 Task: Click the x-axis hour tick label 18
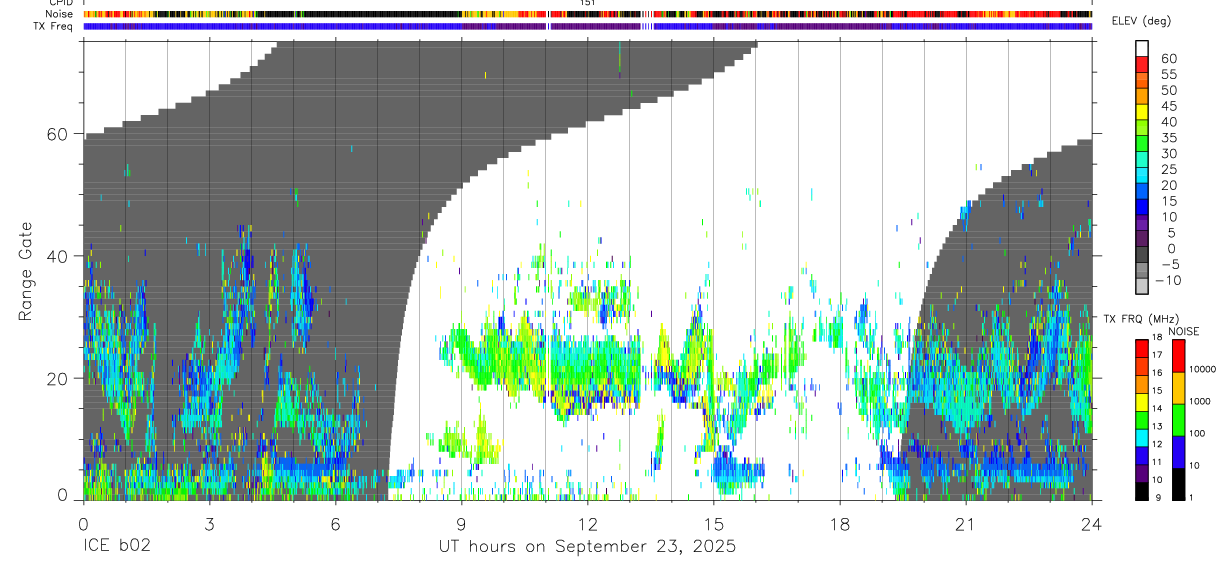point(839,524)
